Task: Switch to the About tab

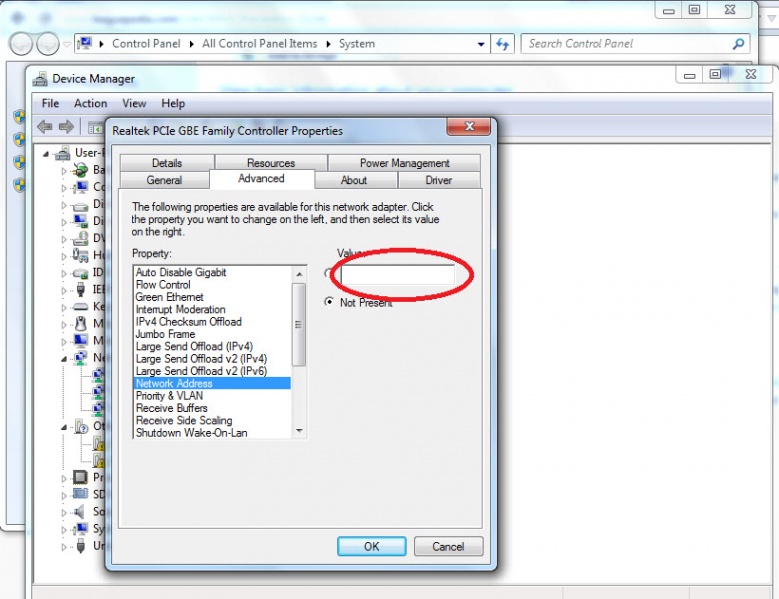Action: click(x=354, y=180)
